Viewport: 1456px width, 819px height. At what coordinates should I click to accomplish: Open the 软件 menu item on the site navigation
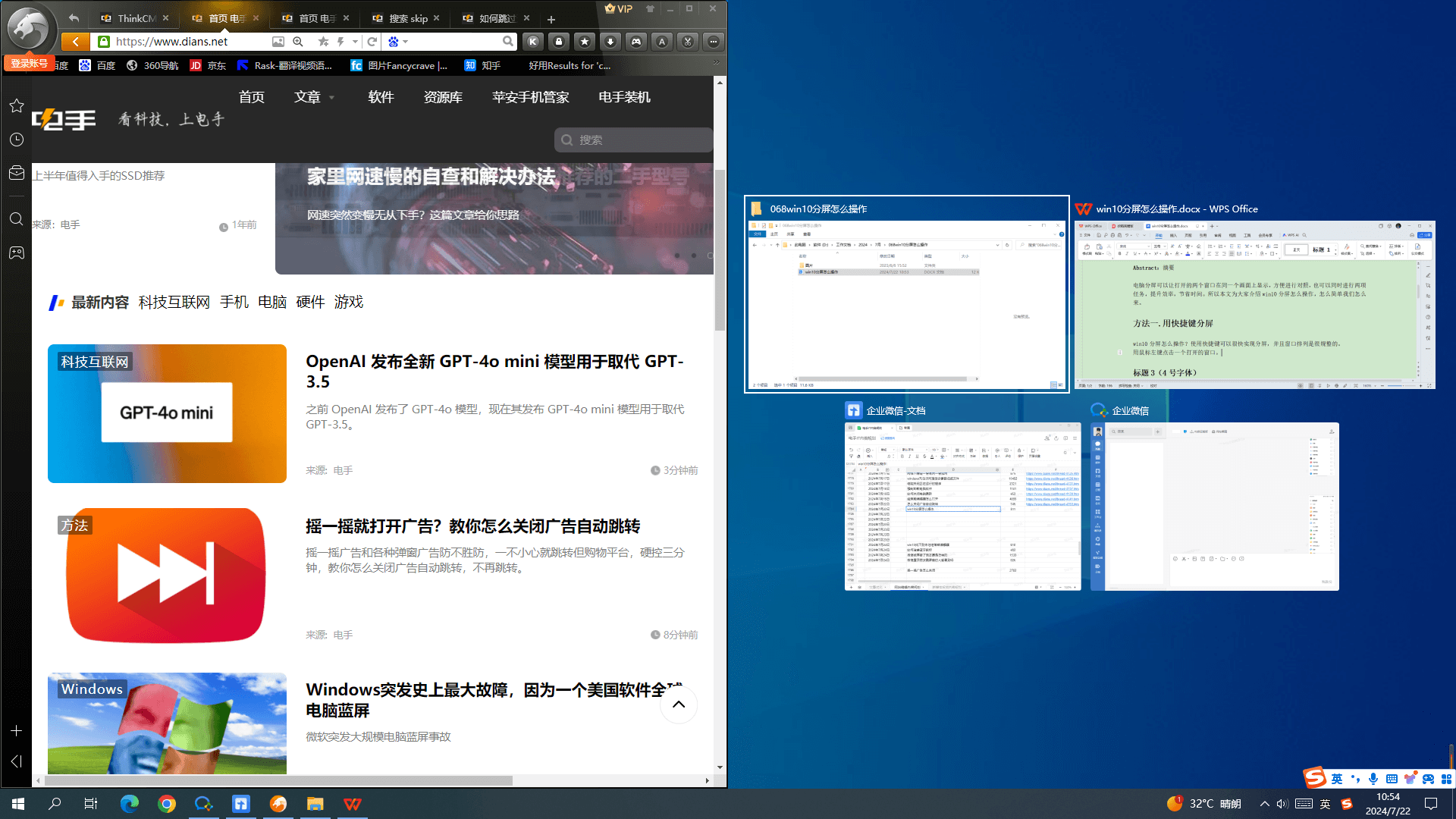click(381, 97)
